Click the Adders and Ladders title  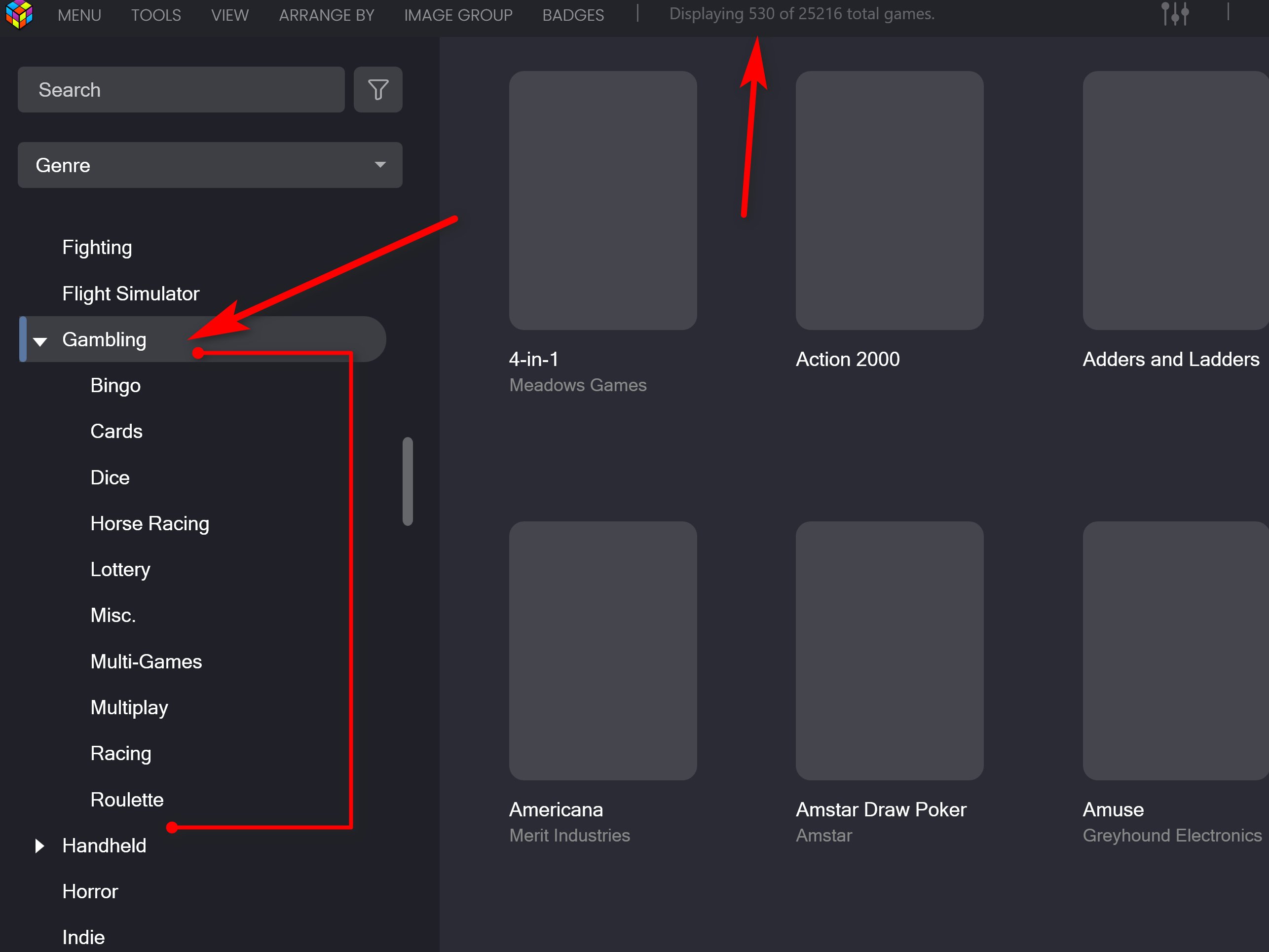[1171, 359]
